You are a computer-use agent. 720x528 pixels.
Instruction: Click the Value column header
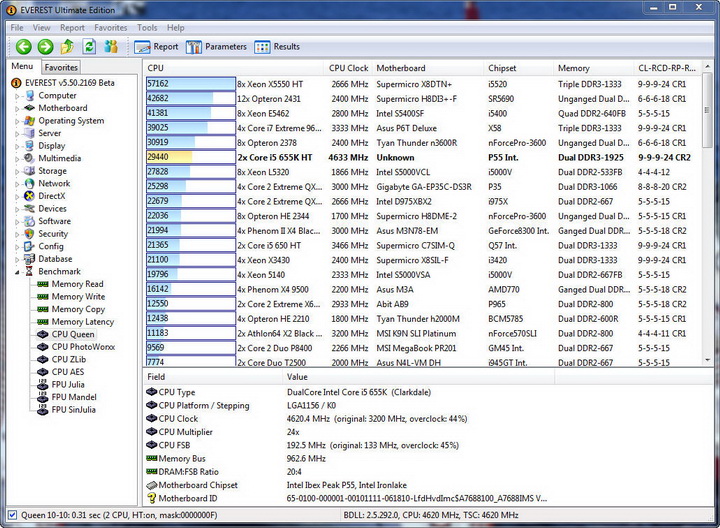point(418,377)
